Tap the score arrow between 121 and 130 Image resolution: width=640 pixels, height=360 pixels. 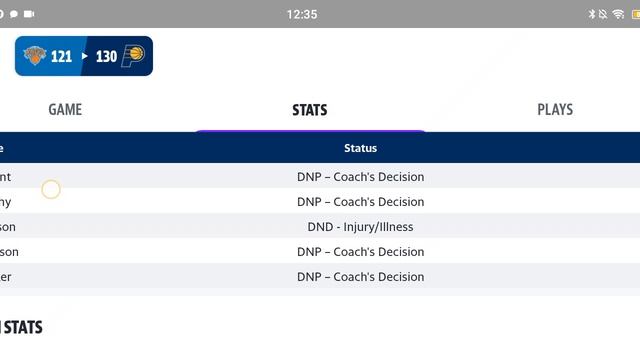point(84,56)
